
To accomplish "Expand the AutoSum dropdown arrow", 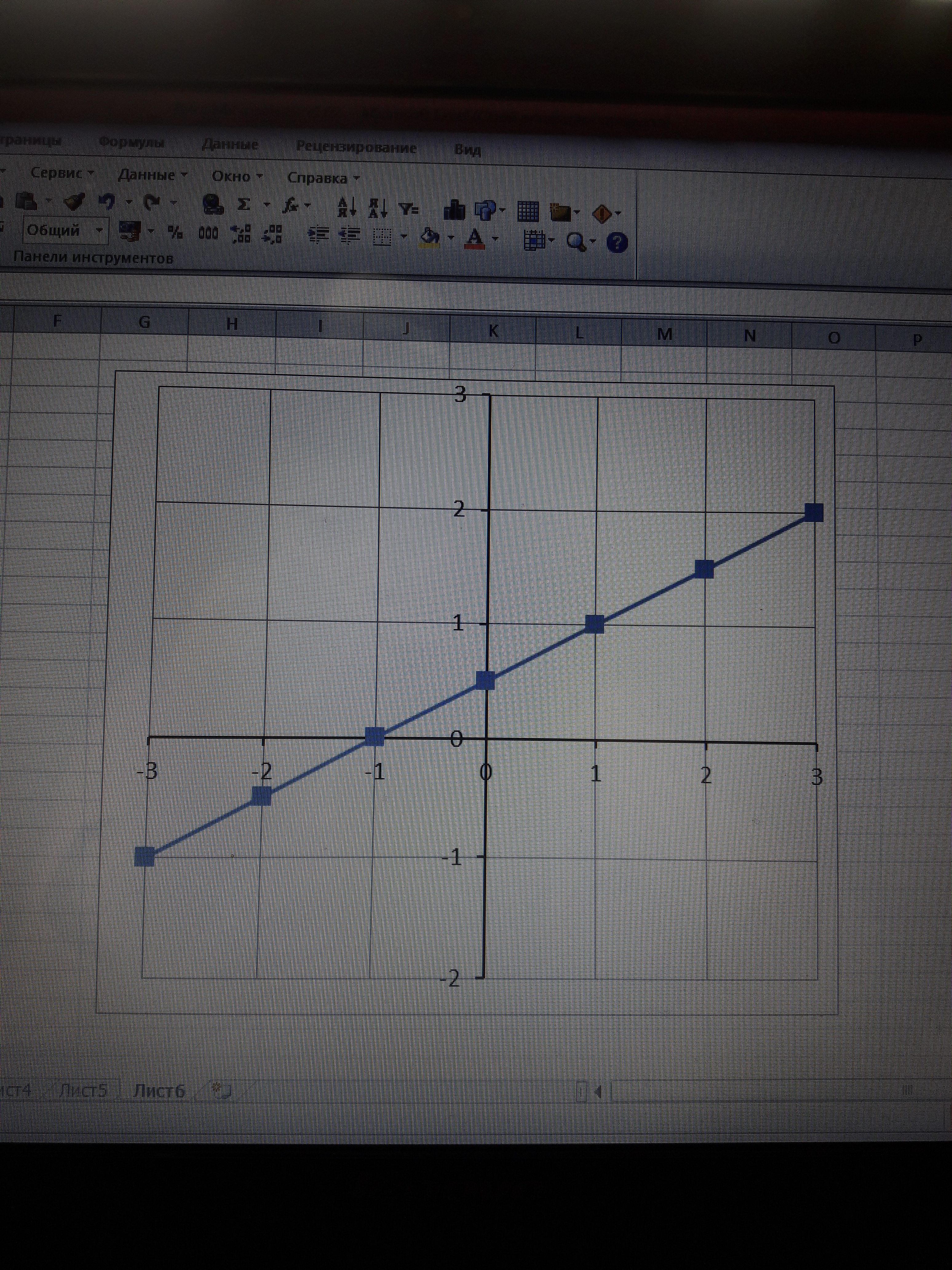I will 266,204.
